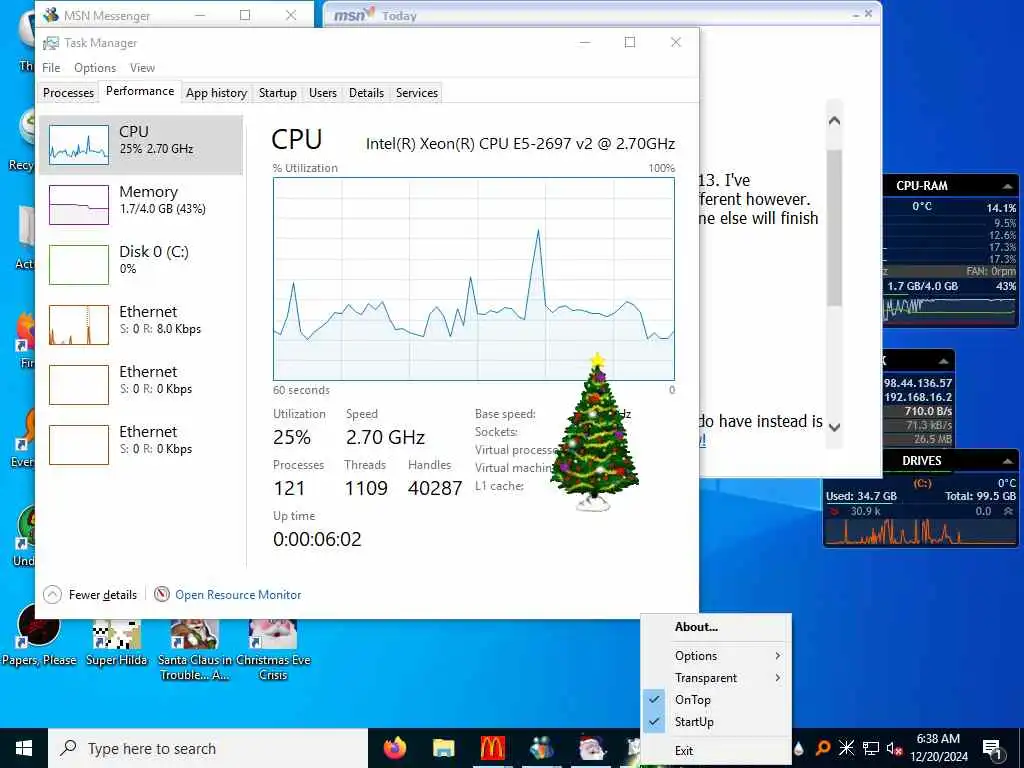This screenshot has height=768, width=1024.
Task: Select Disk 0 (C:) in sidebar
Action: tap(141, 265)
